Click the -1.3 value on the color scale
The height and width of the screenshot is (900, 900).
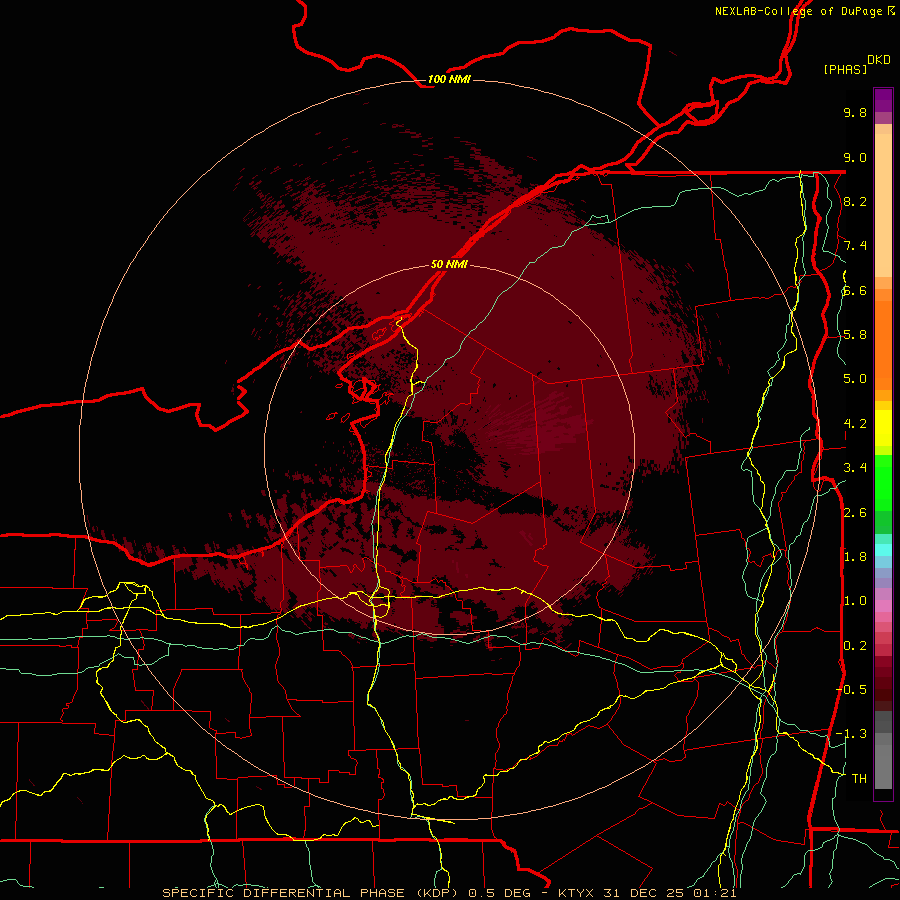point(851,734)
